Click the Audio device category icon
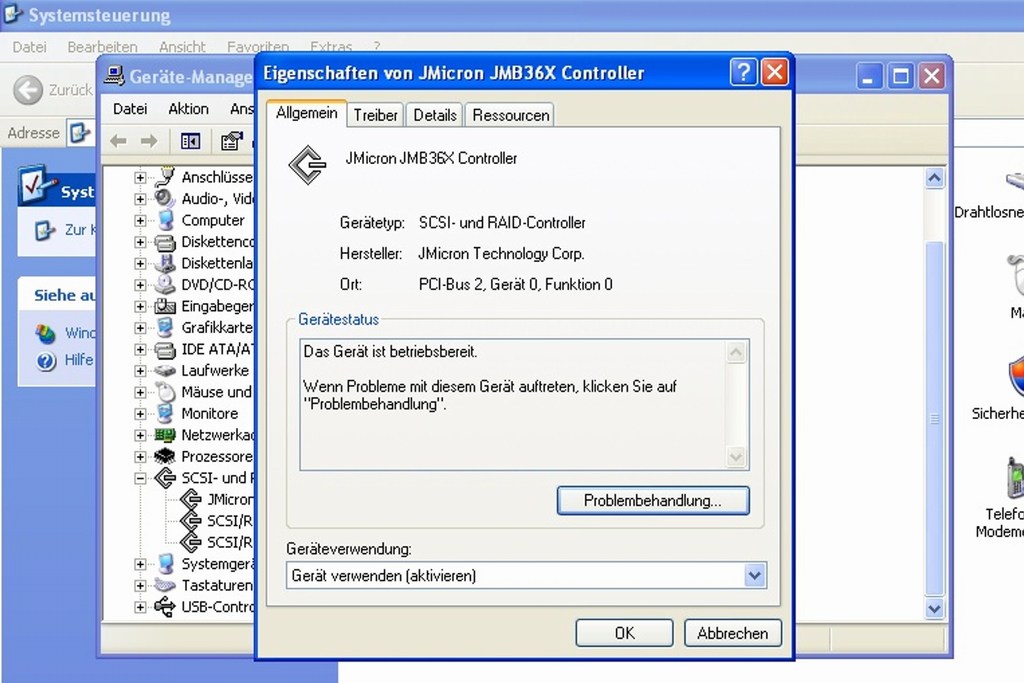This screenshot has height=683, width=1024. (x=165, y=198)
